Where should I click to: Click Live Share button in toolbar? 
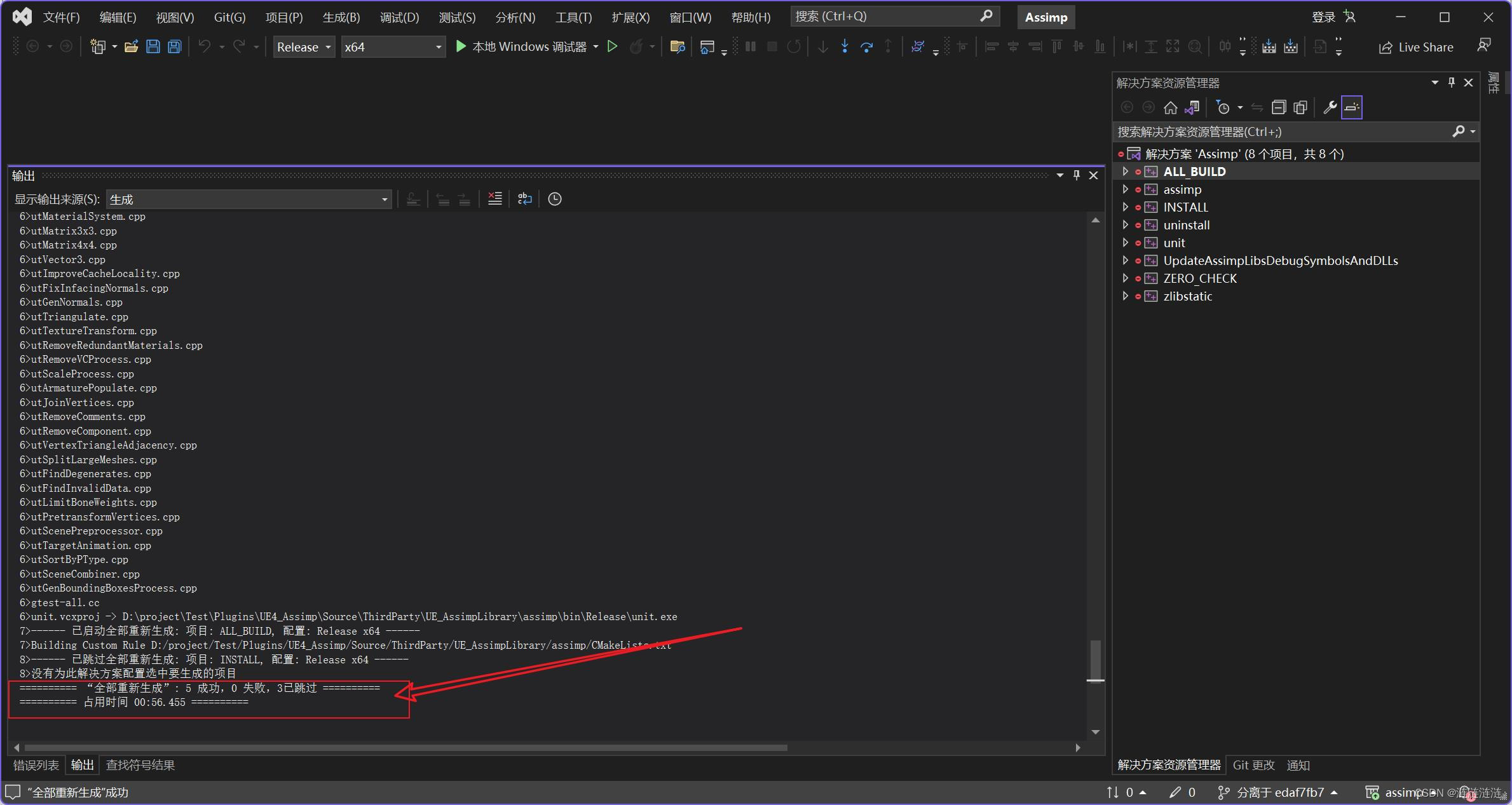1418,47
